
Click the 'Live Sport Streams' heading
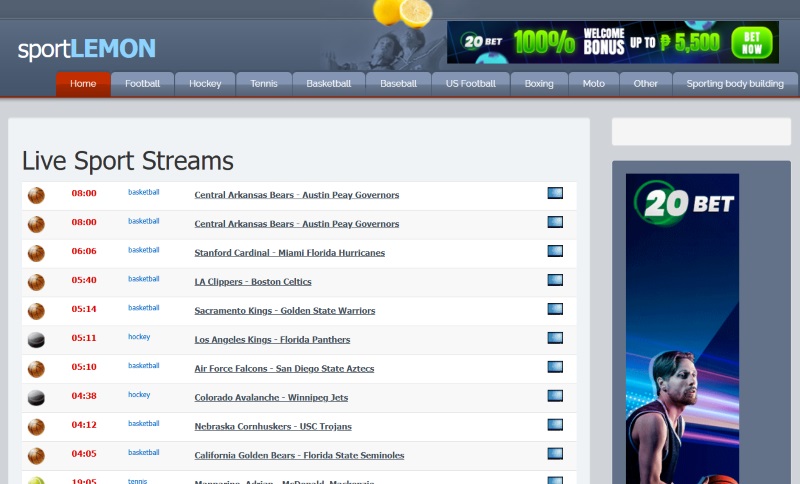128,161
